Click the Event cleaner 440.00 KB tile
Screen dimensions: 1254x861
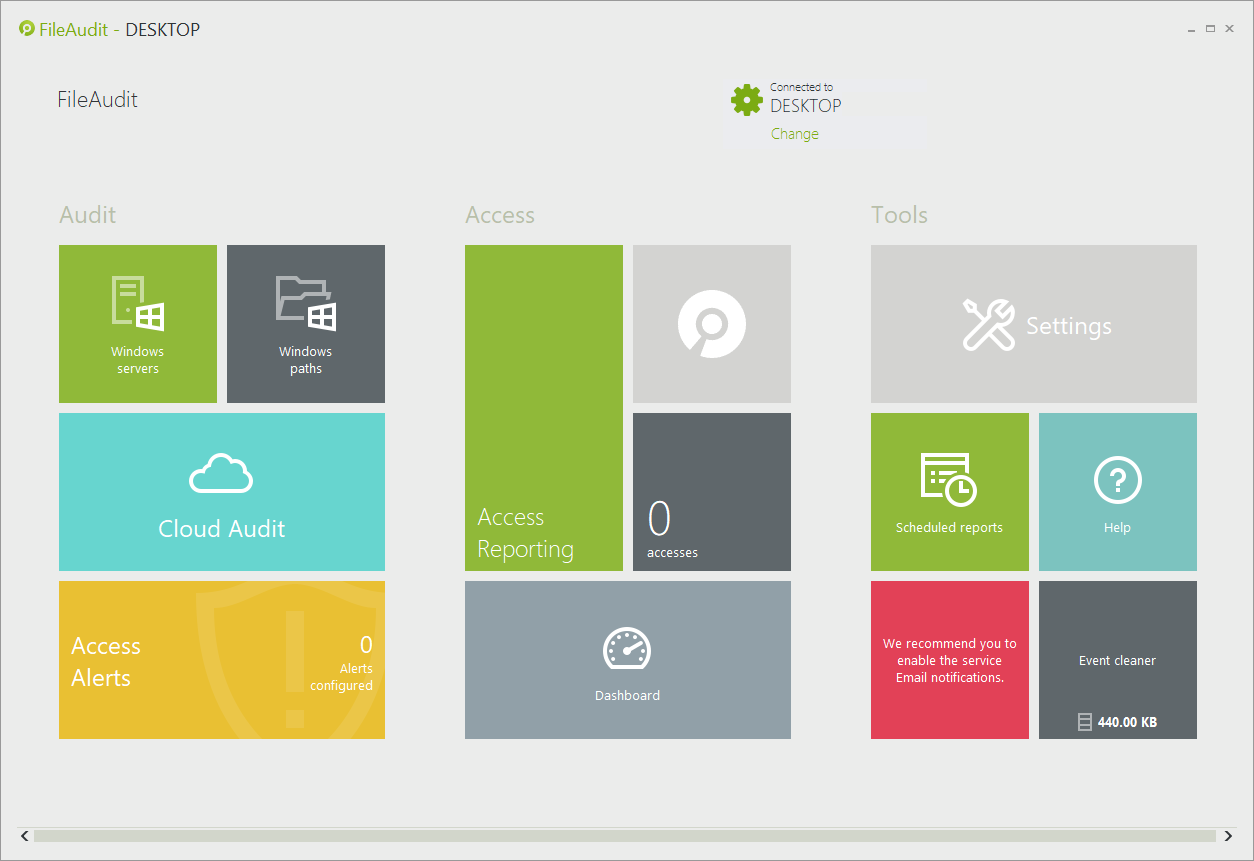point(1117,659)
